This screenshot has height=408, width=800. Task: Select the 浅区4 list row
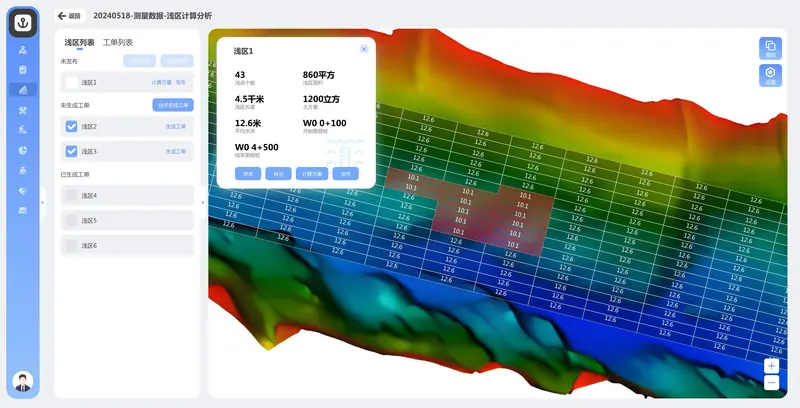tap(127, 195)
